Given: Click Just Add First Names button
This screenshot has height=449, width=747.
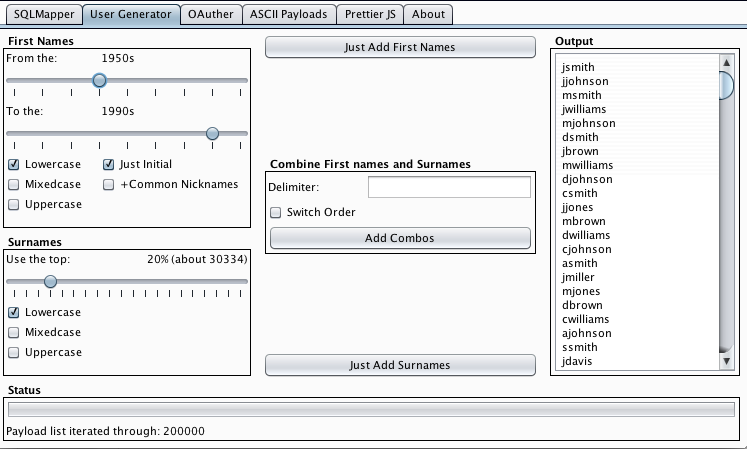Looking at the screenshot, I should 400,47.
